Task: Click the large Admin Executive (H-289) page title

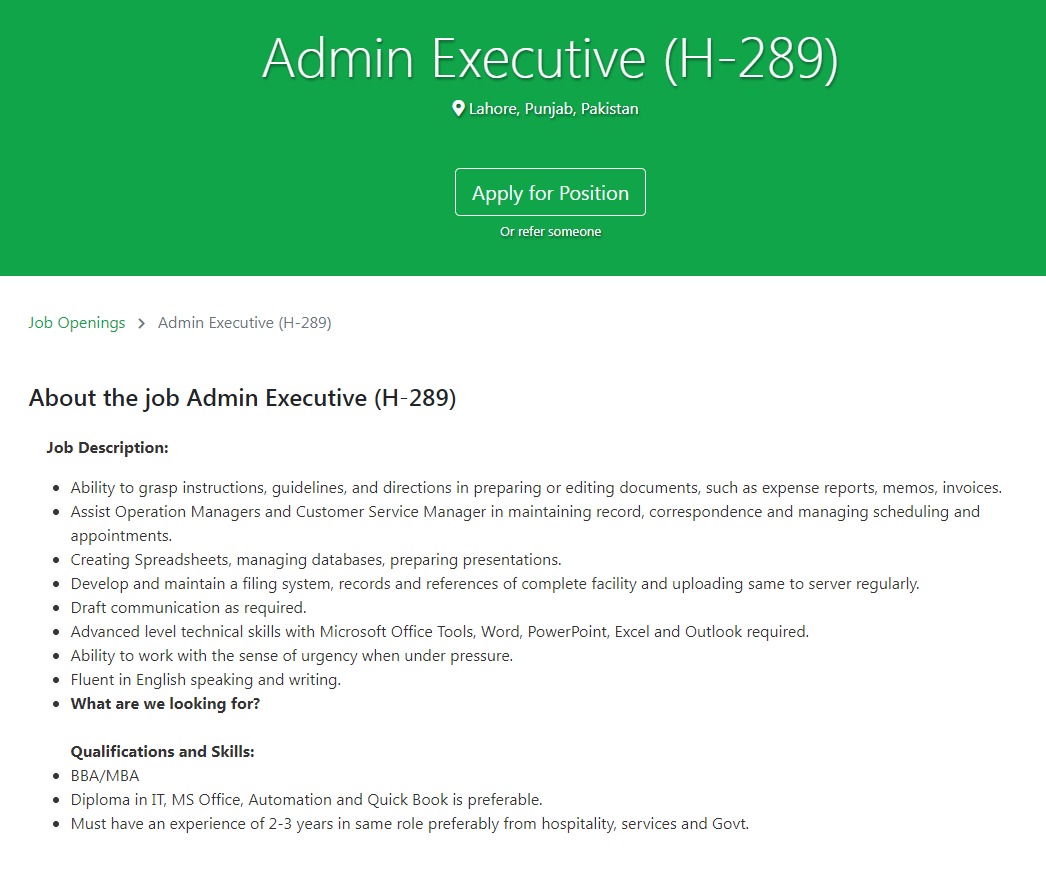Action: [550, 58]
